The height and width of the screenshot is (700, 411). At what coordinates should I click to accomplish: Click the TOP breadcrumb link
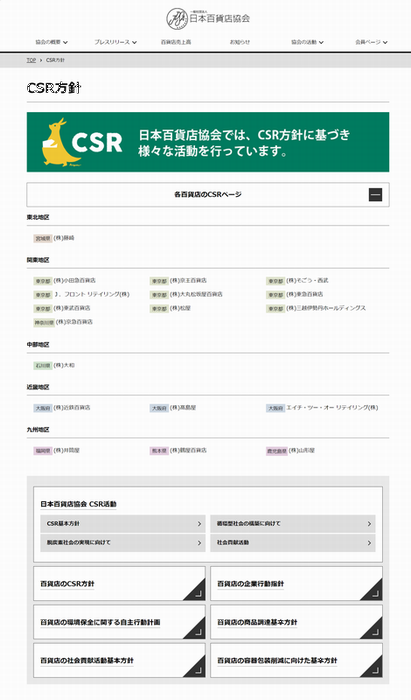point(31,60)
